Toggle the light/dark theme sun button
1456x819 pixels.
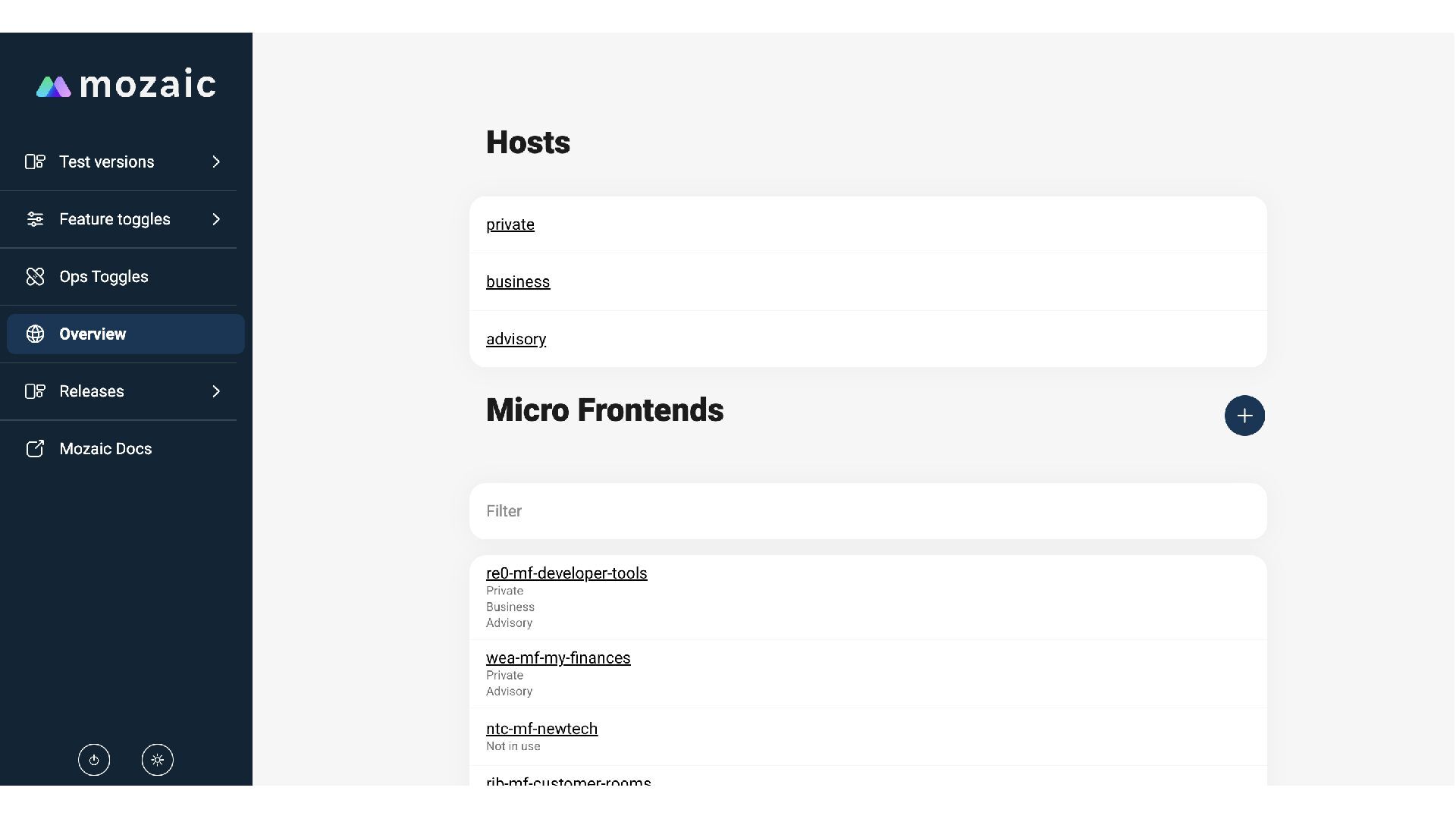[x=157, y=760]
